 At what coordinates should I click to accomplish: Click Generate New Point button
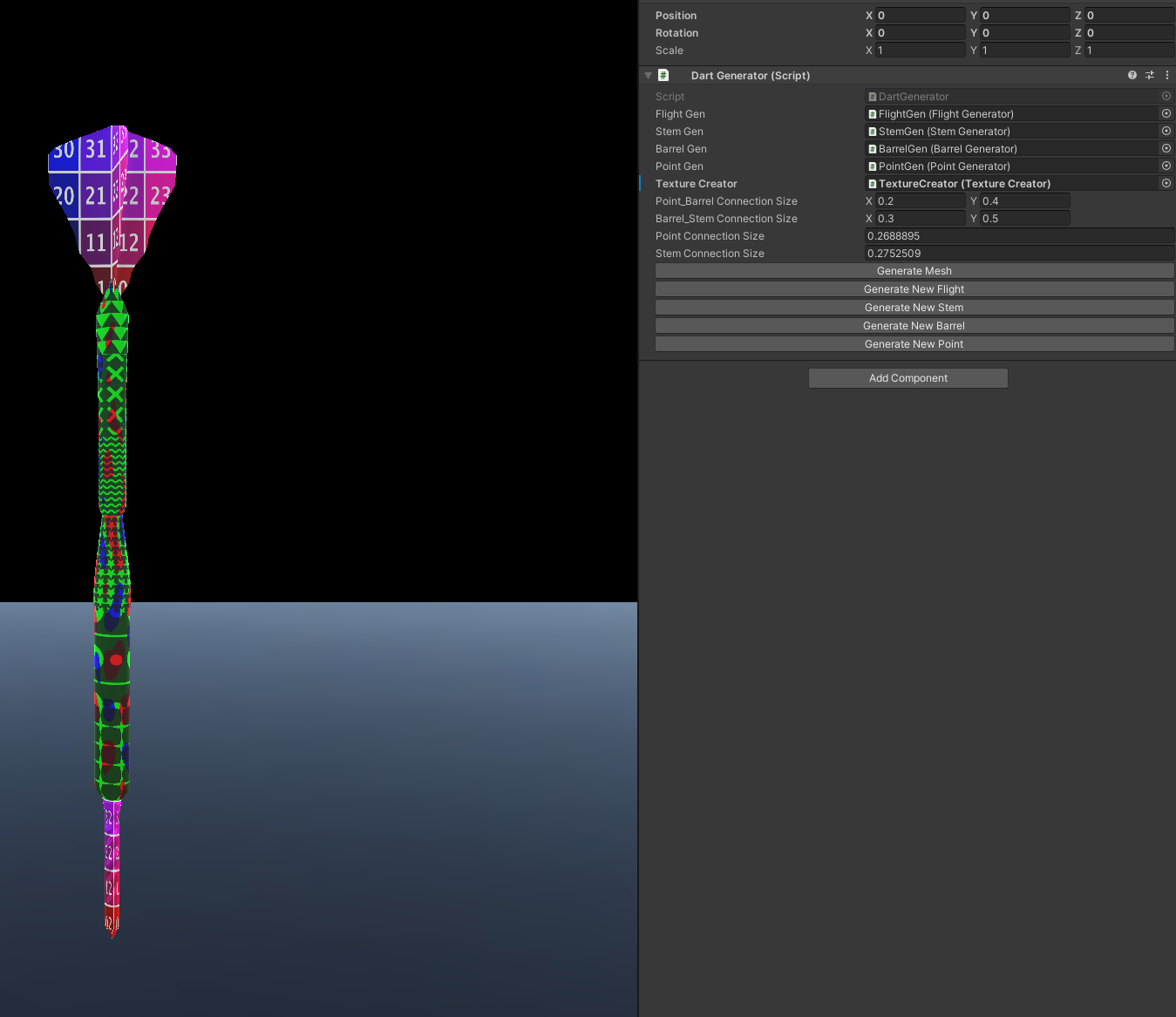pyautogui.click(x=914, y=344)
